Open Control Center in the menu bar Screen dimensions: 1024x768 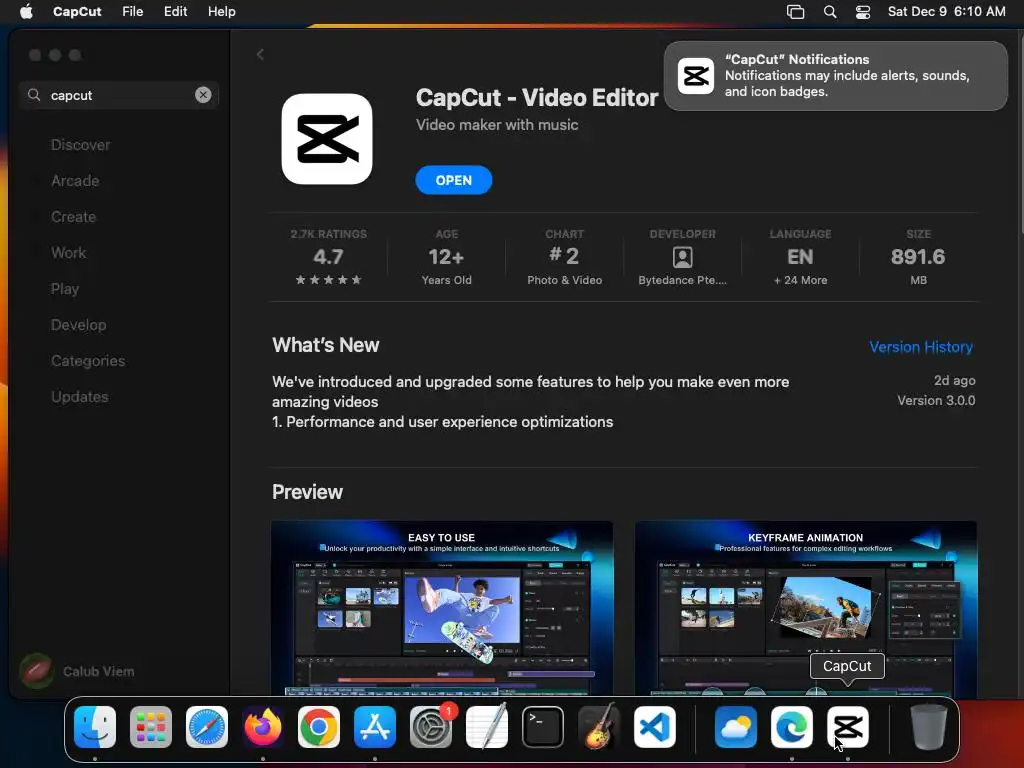pyautogui.click(x=863, y=12)
